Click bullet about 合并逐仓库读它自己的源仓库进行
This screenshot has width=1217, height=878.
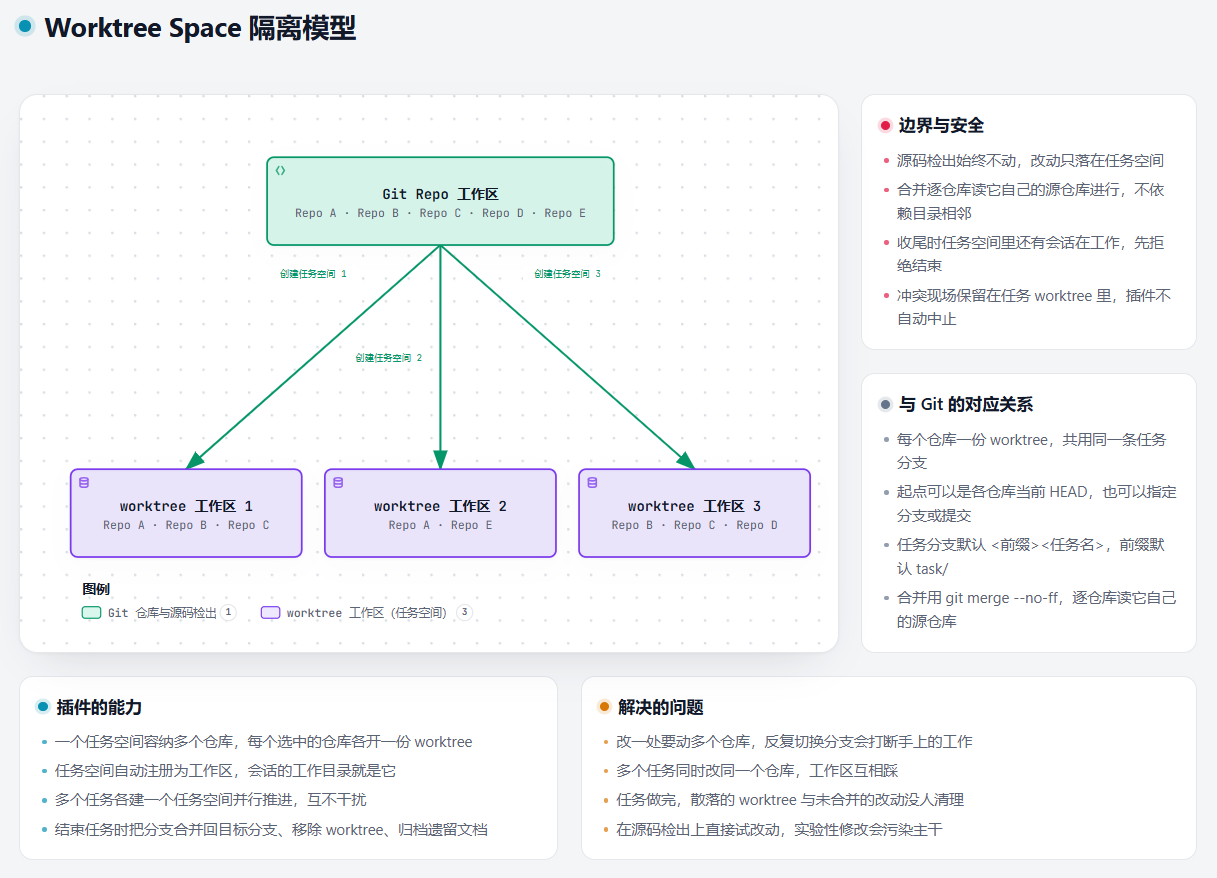[x=1030, y=201]
